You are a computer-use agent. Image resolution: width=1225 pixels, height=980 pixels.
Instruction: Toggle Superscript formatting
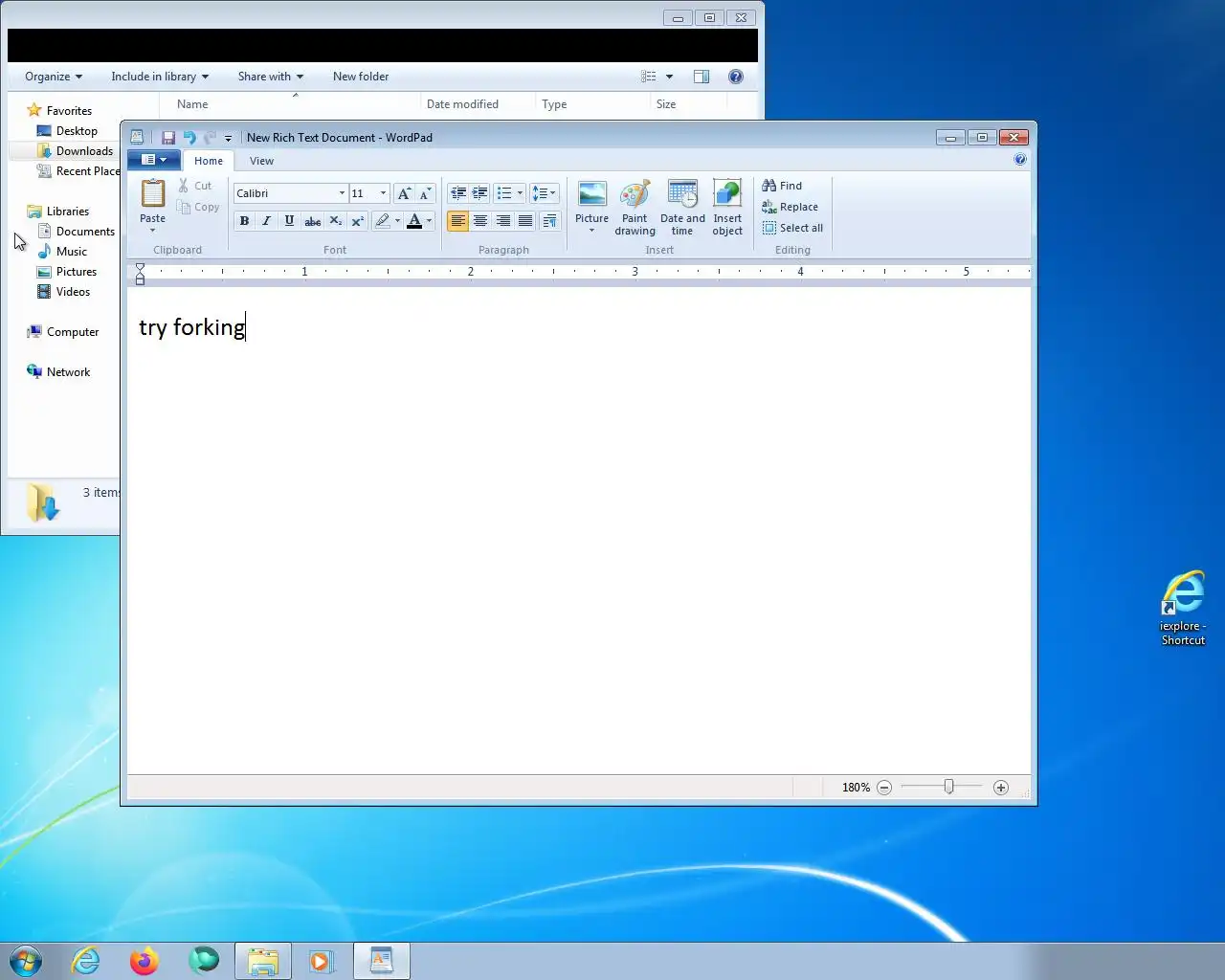coord(357,221)
